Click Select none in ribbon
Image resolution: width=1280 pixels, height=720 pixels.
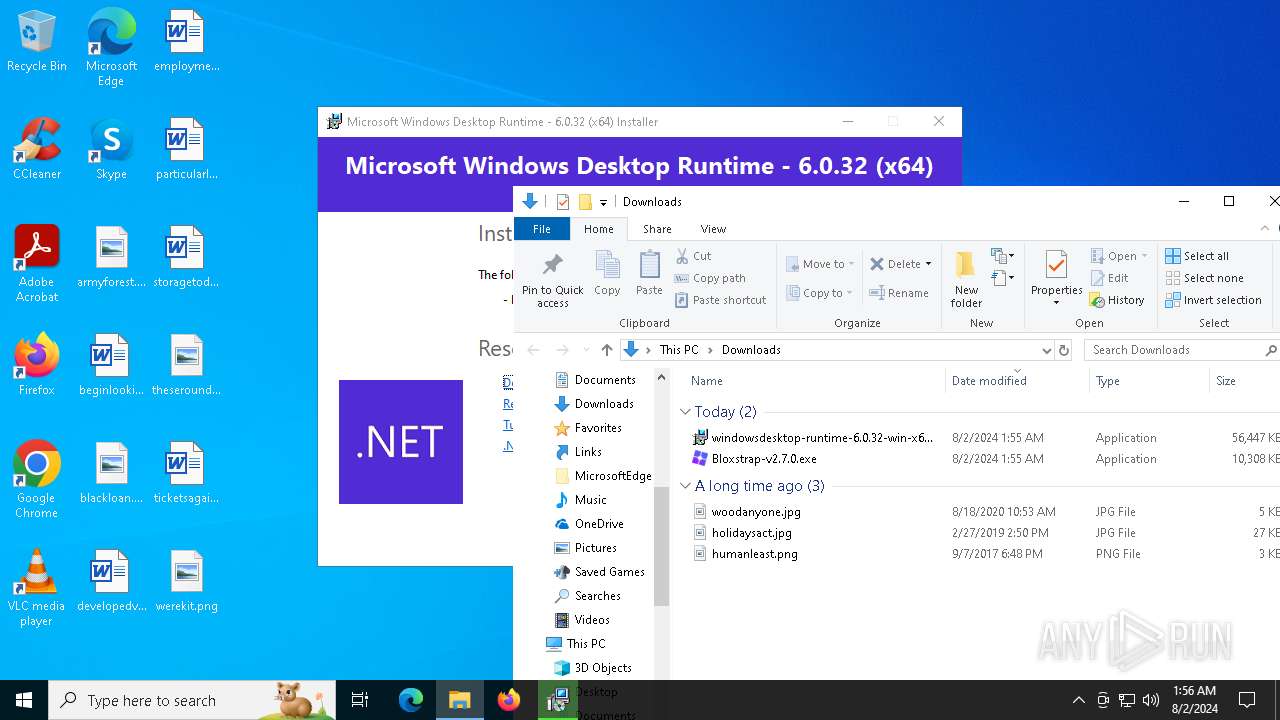[x=1204, y=278]
